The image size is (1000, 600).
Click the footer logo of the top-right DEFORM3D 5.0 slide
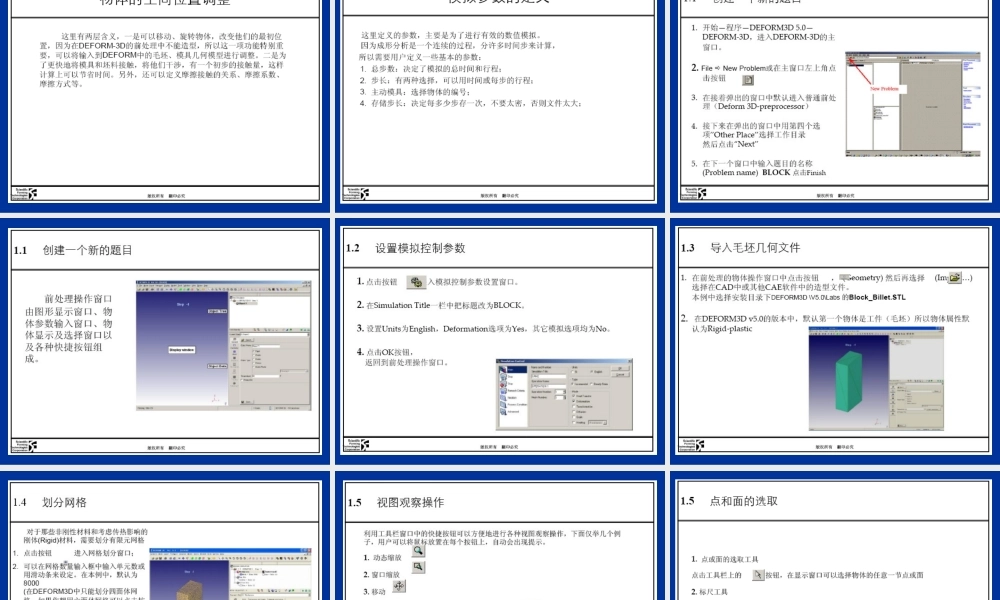click(693, 193)
